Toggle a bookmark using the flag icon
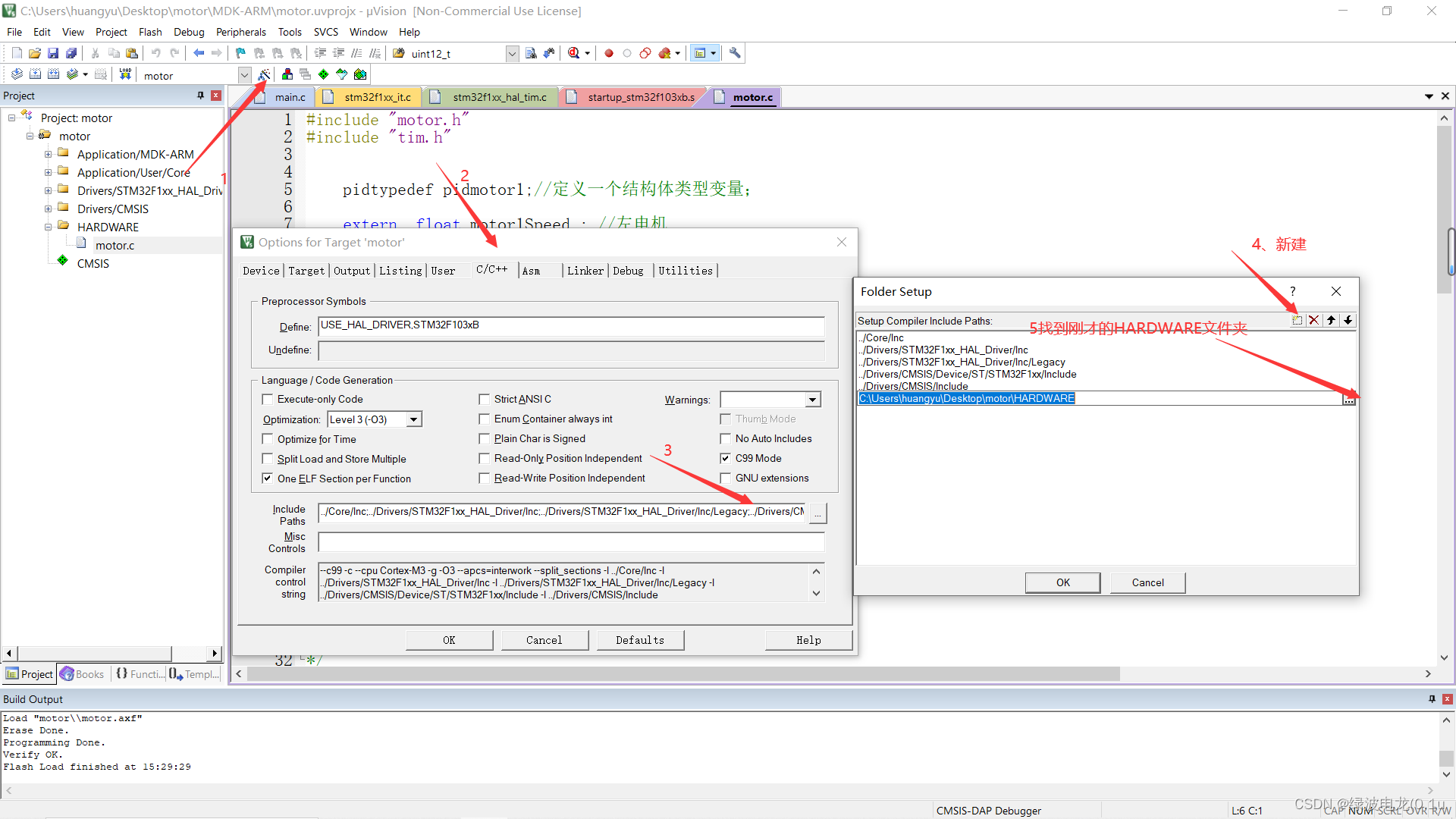Screen dimensions: 1456x819 pos(240,53)
